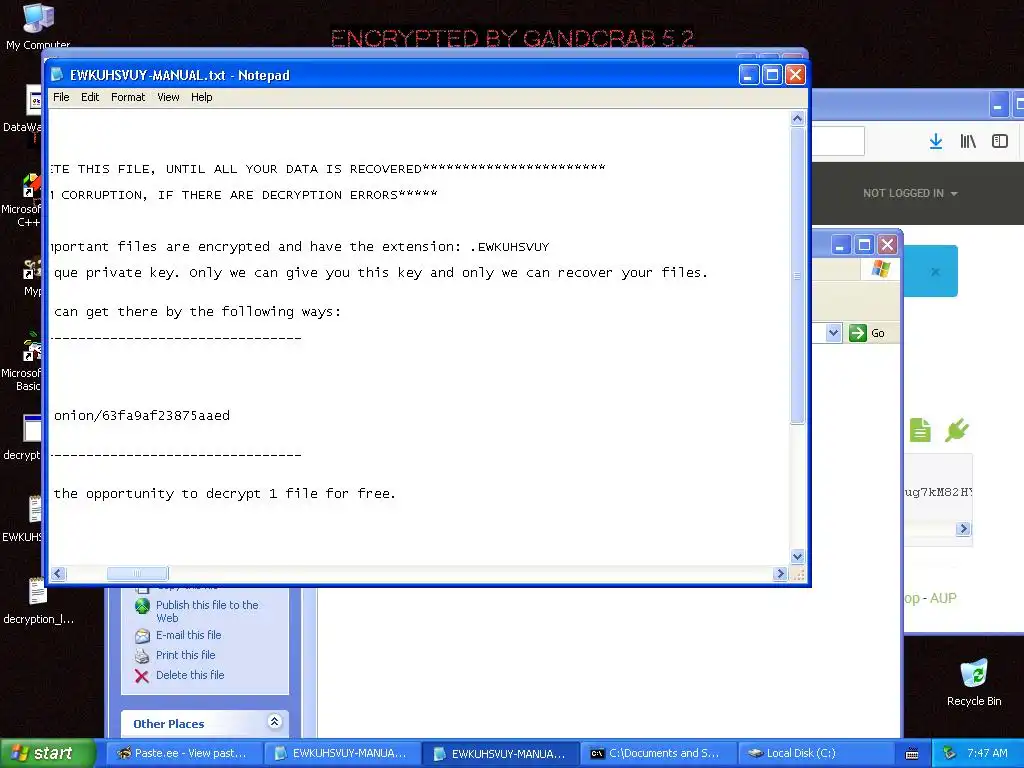Image resolution: width=1024 pixels, height=768 pixels.
Task: Click the green plug icon on paste page
Action: coord(957,430)
